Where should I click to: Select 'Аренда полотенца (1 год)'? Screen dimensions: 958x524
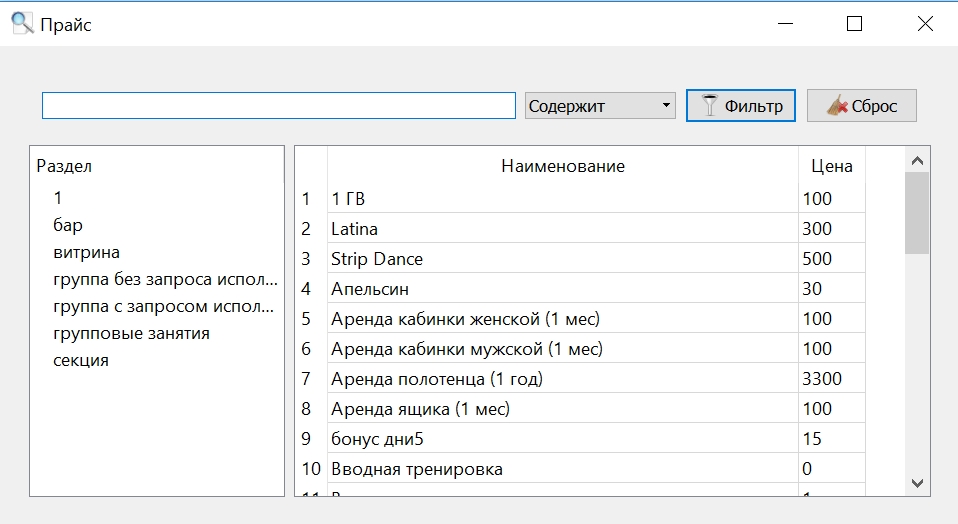coord(563,379)
